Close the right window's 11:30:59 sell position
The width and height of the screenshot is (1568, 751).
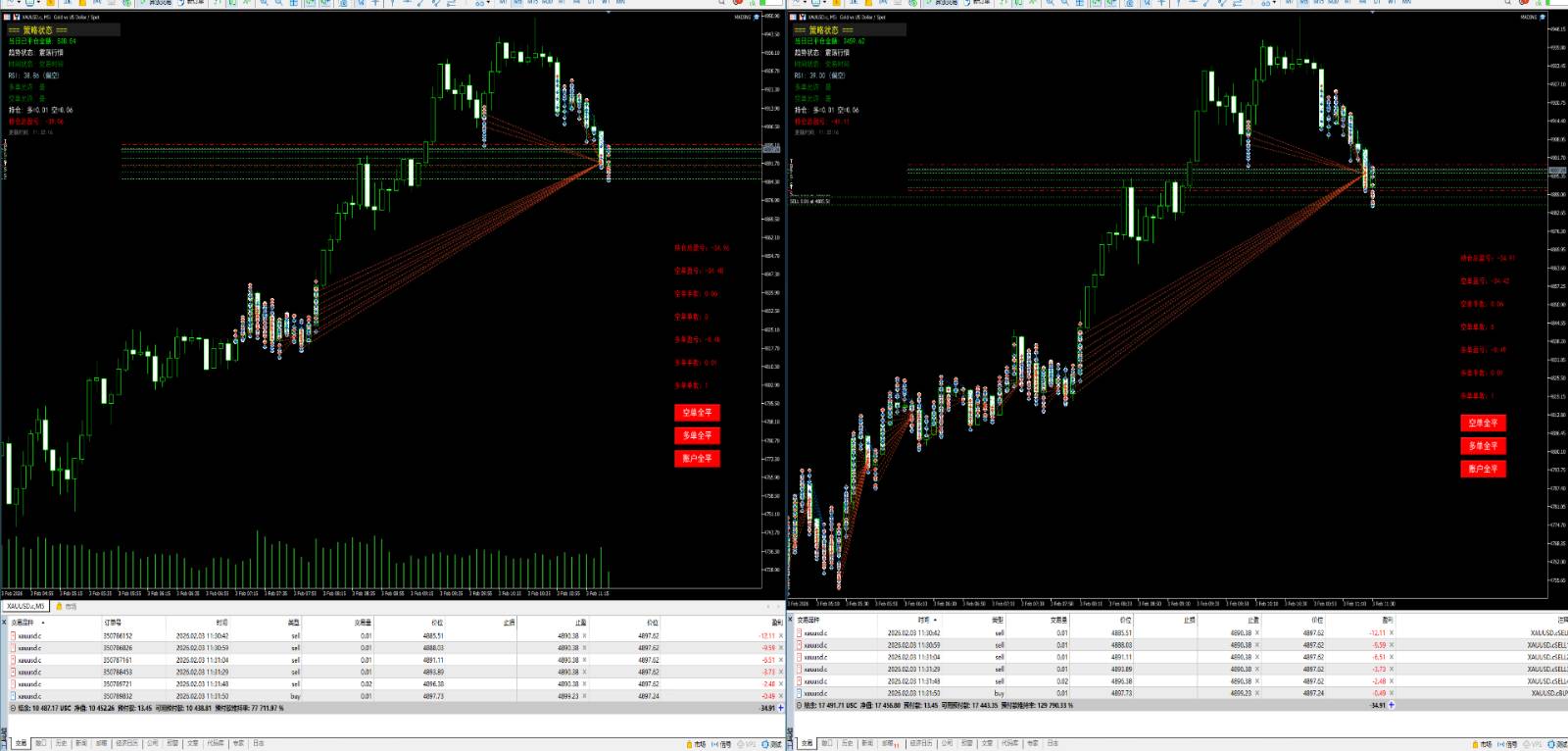[x=1391, y=644]
